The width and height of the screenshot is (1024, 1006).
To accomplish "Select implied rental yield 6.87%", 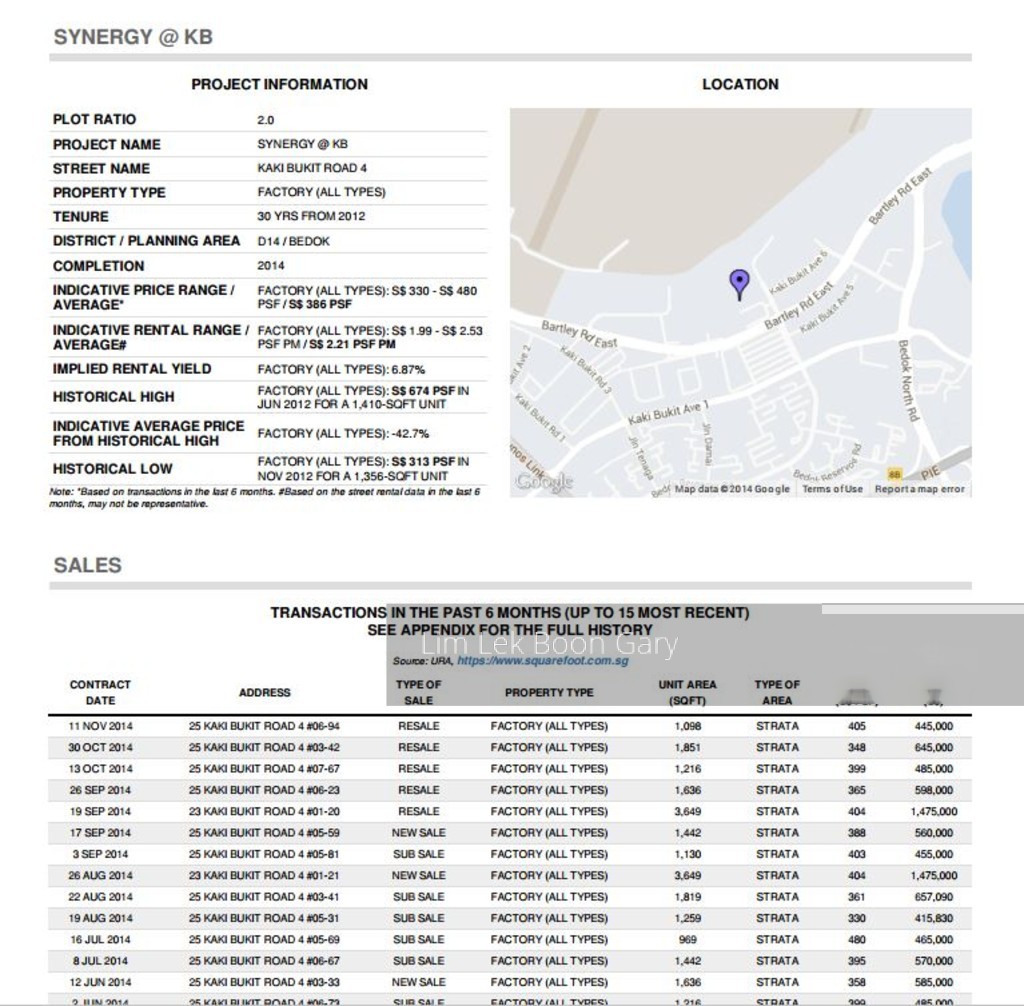I will coord(408,369).
